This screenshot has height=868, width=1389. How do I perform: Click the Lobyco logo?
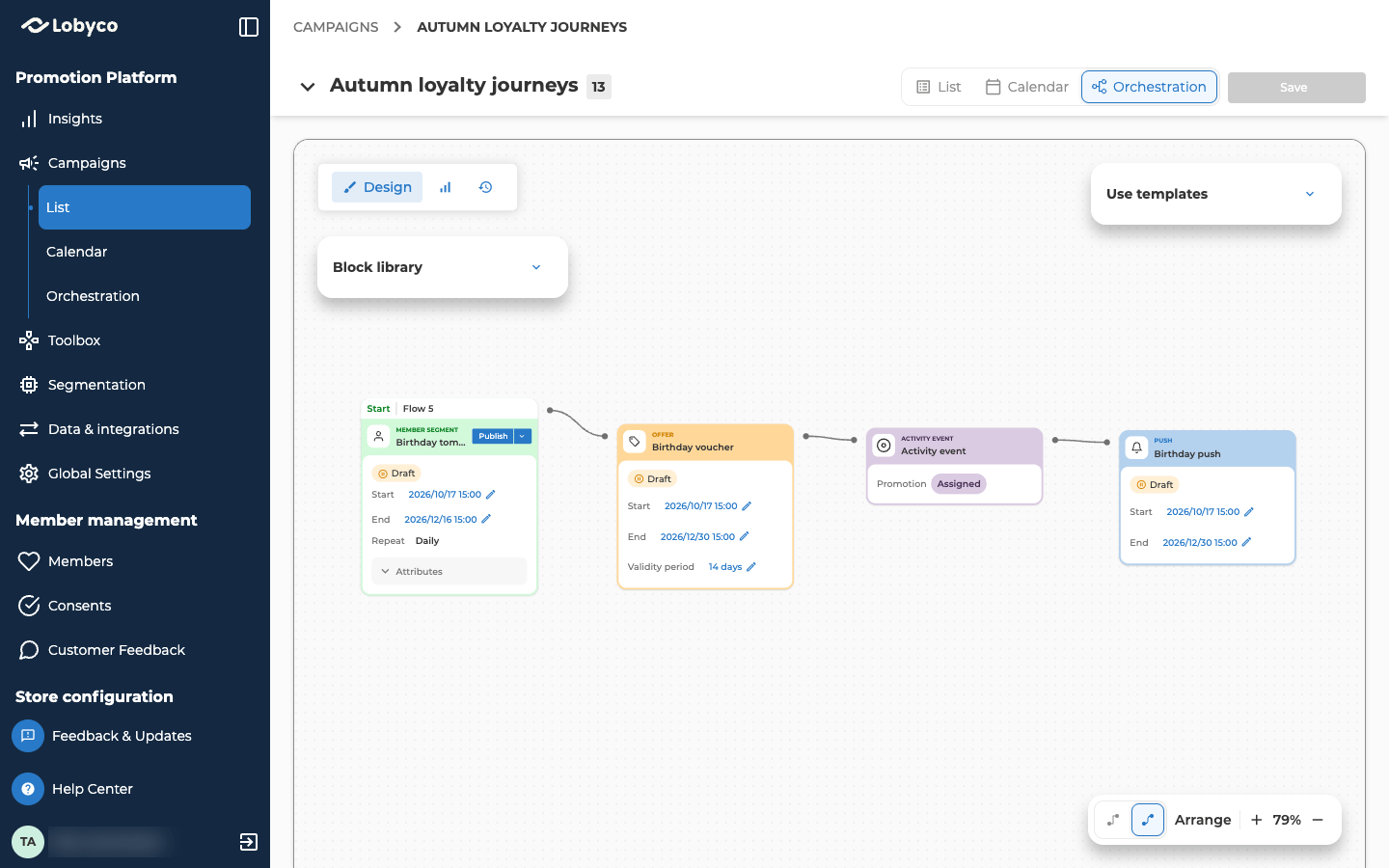coord(69,26)
